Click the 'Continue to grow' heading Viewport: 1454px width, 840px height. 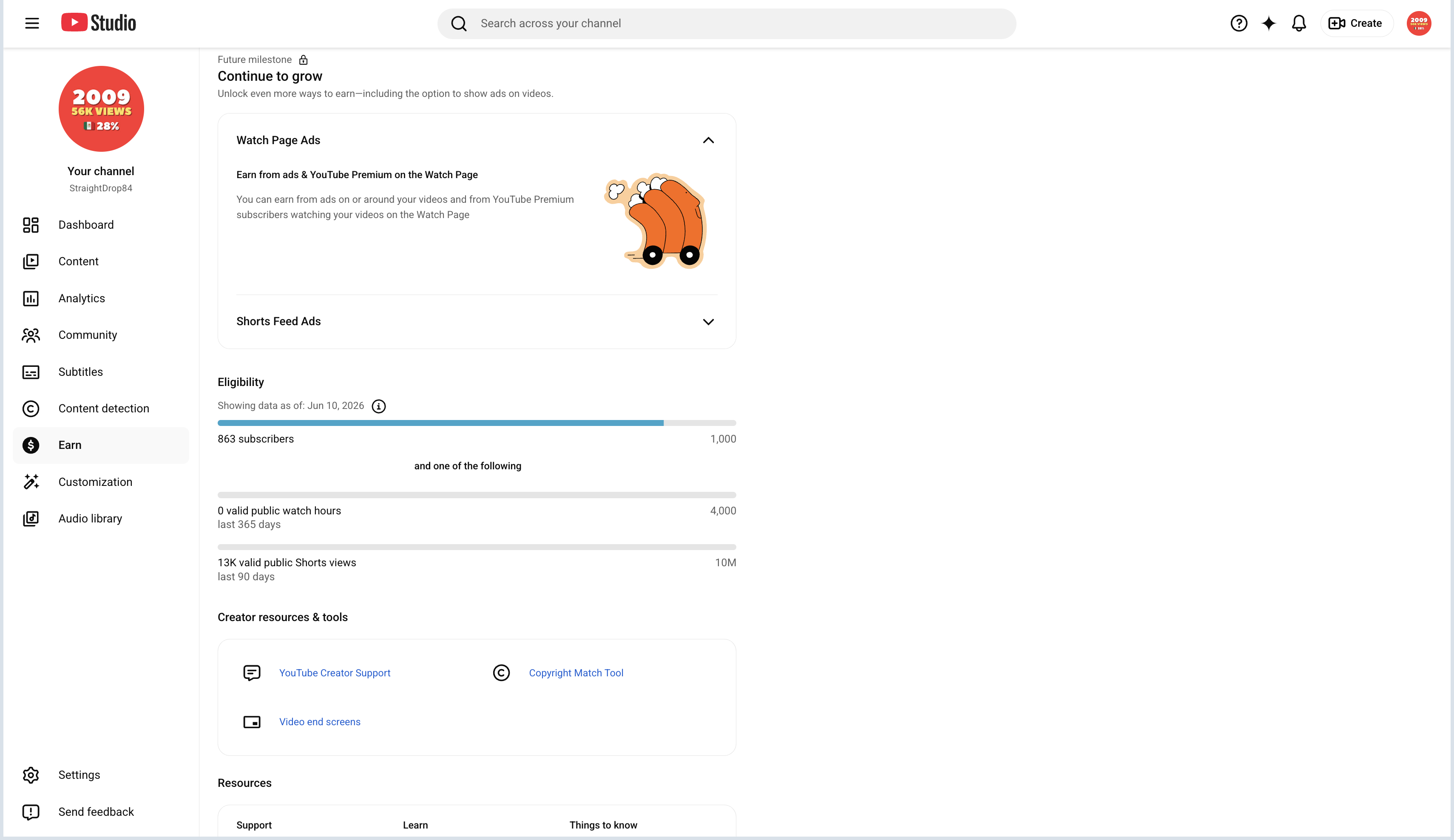(270, 76)
